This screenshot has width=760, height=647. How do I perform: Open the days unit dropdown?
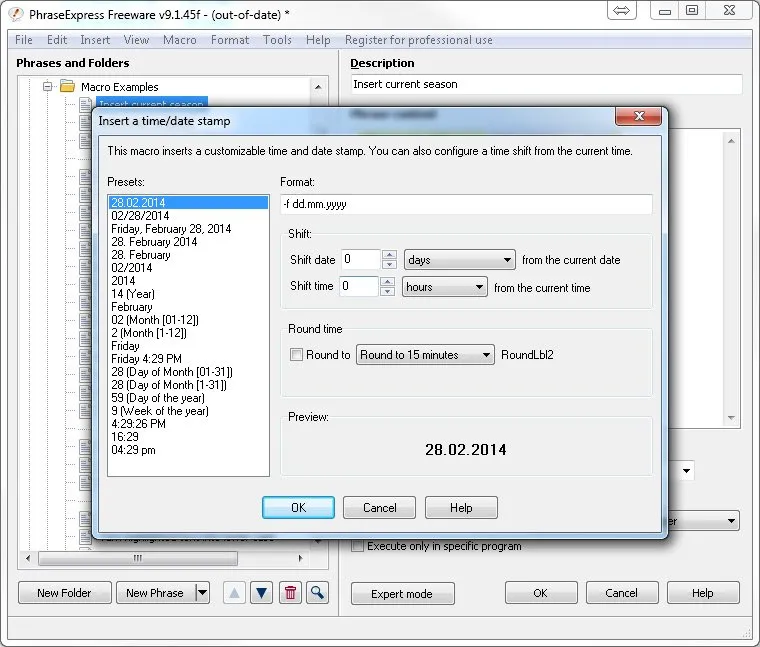[x=459, y=260]
